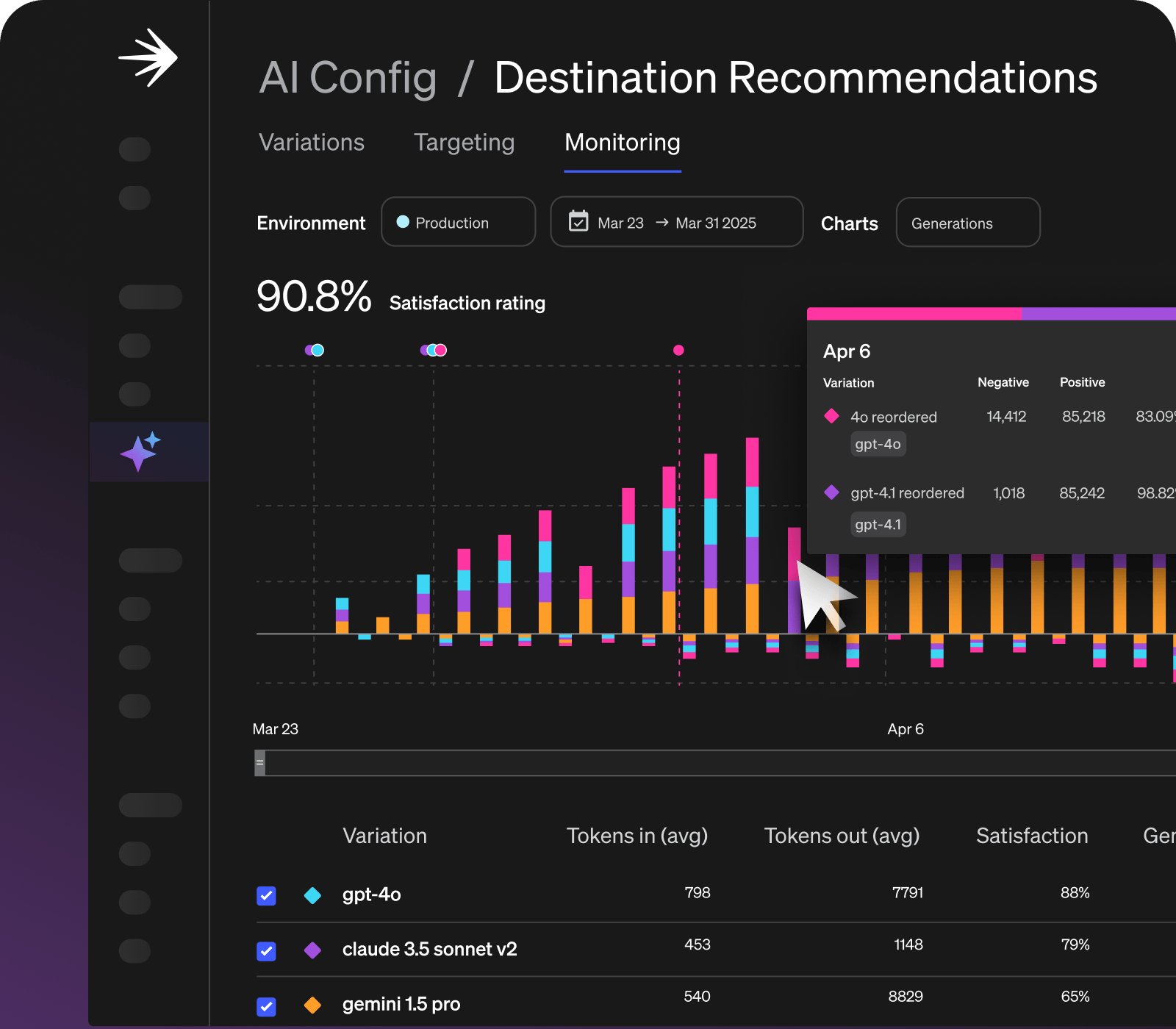Click the 4o reordered variation label

coord(894,417)
